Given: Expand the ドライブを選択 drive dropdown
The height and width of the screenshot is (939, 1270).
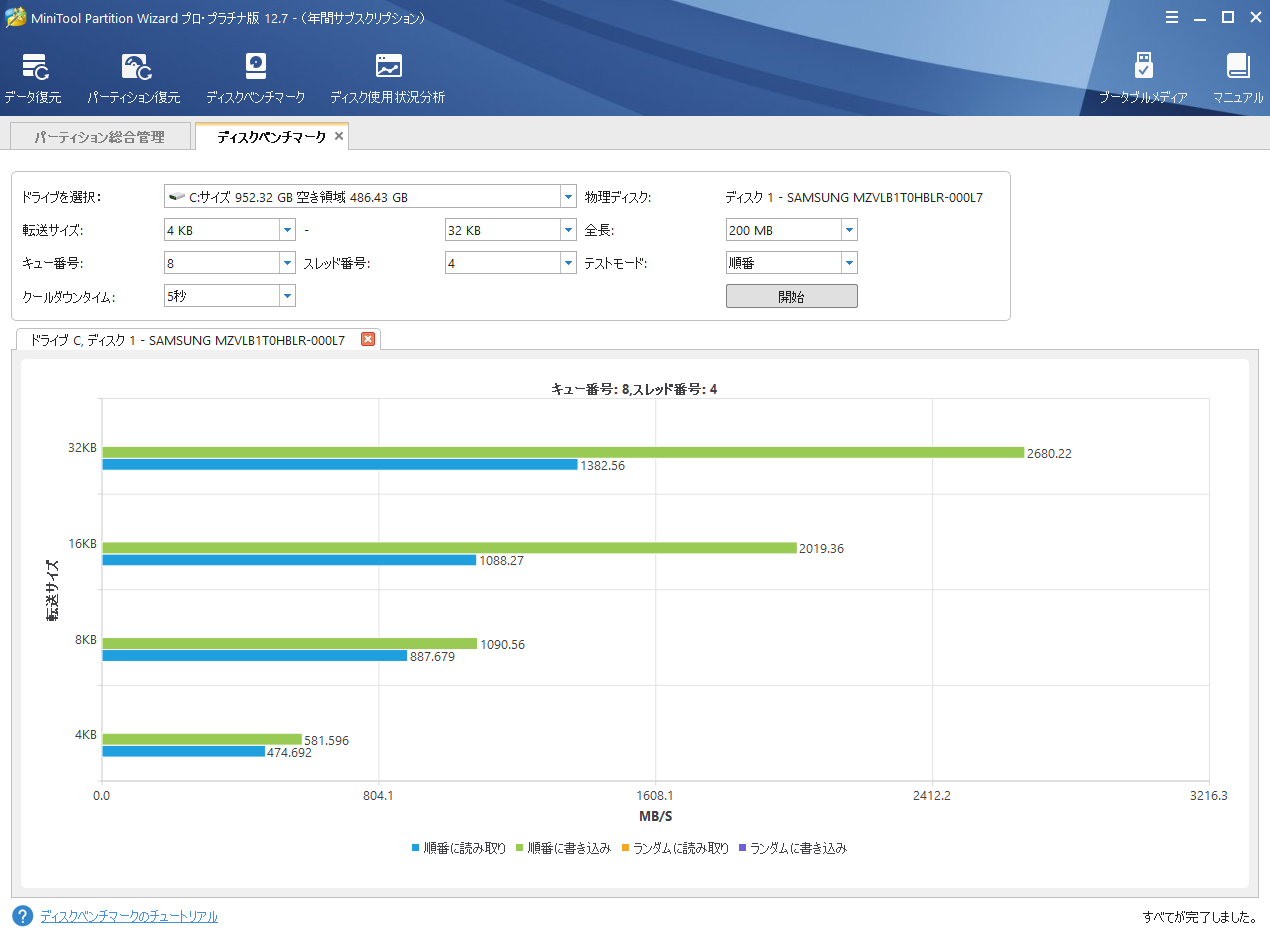Looking at the screenshot, I should point(568,197).
